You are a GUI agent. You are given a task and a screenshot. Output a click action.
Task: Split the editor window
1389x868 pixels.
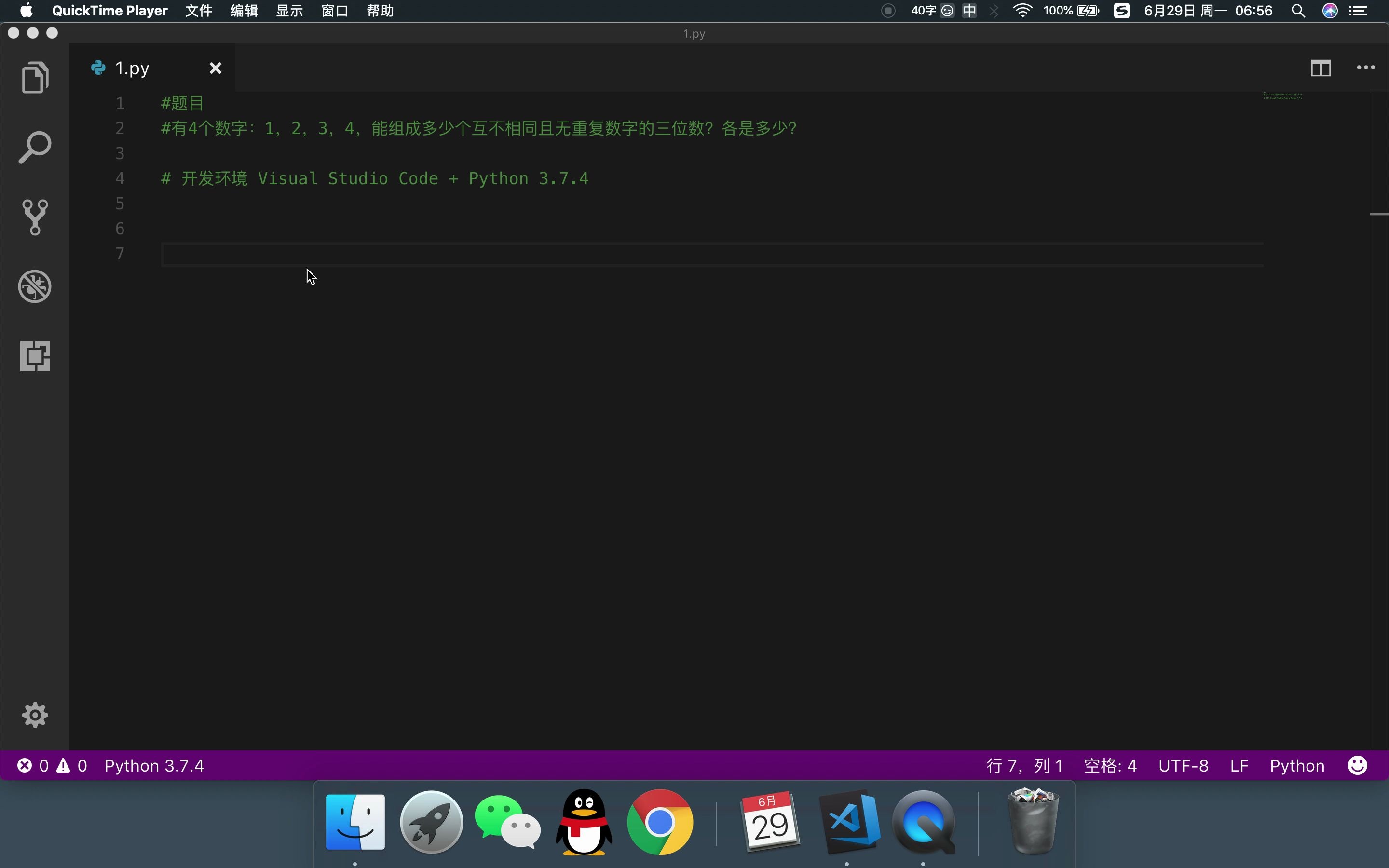(1320, 68)
